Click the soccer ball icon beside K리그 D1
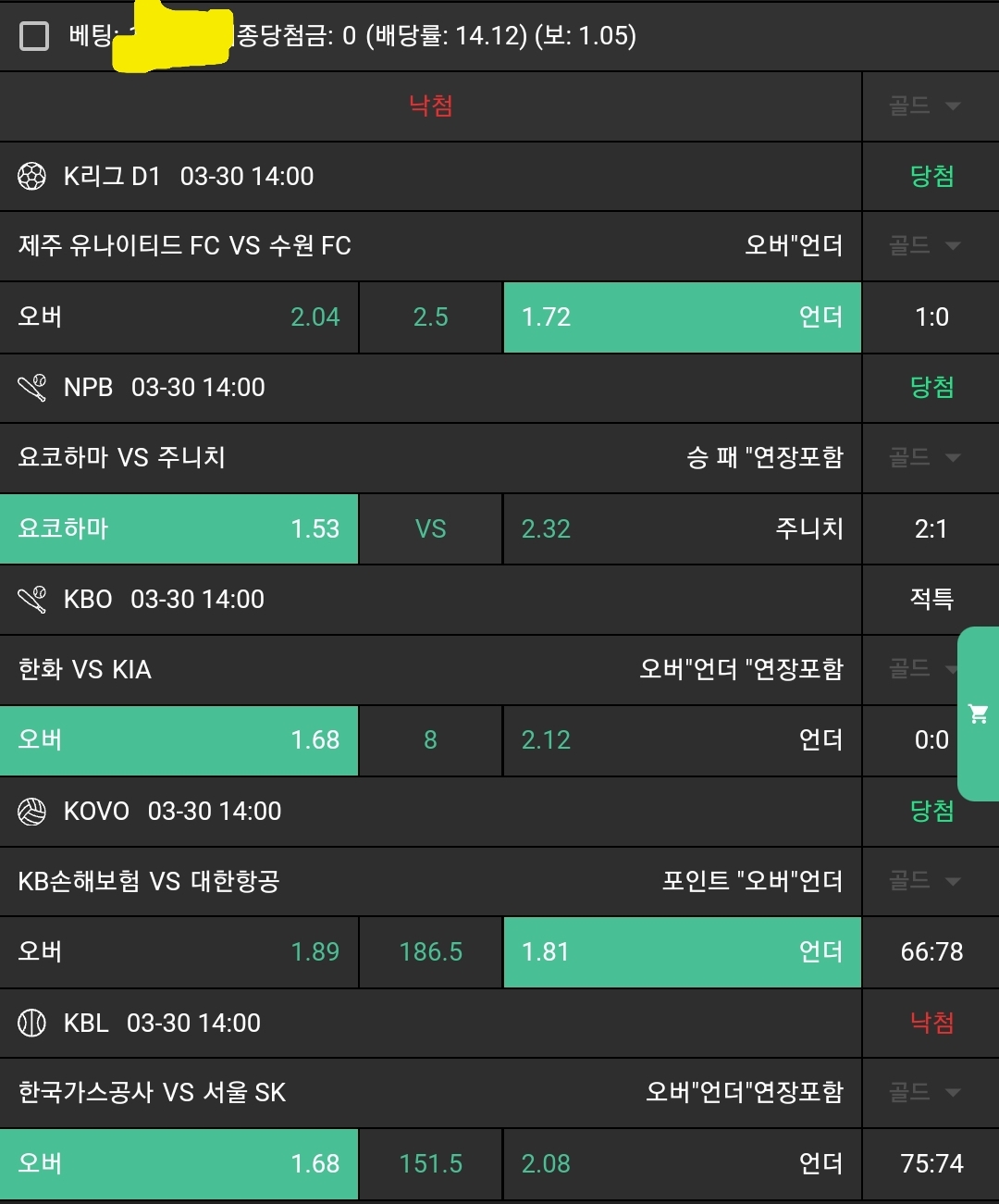This screenshot has height=1204, width=999. pos(32,176)
